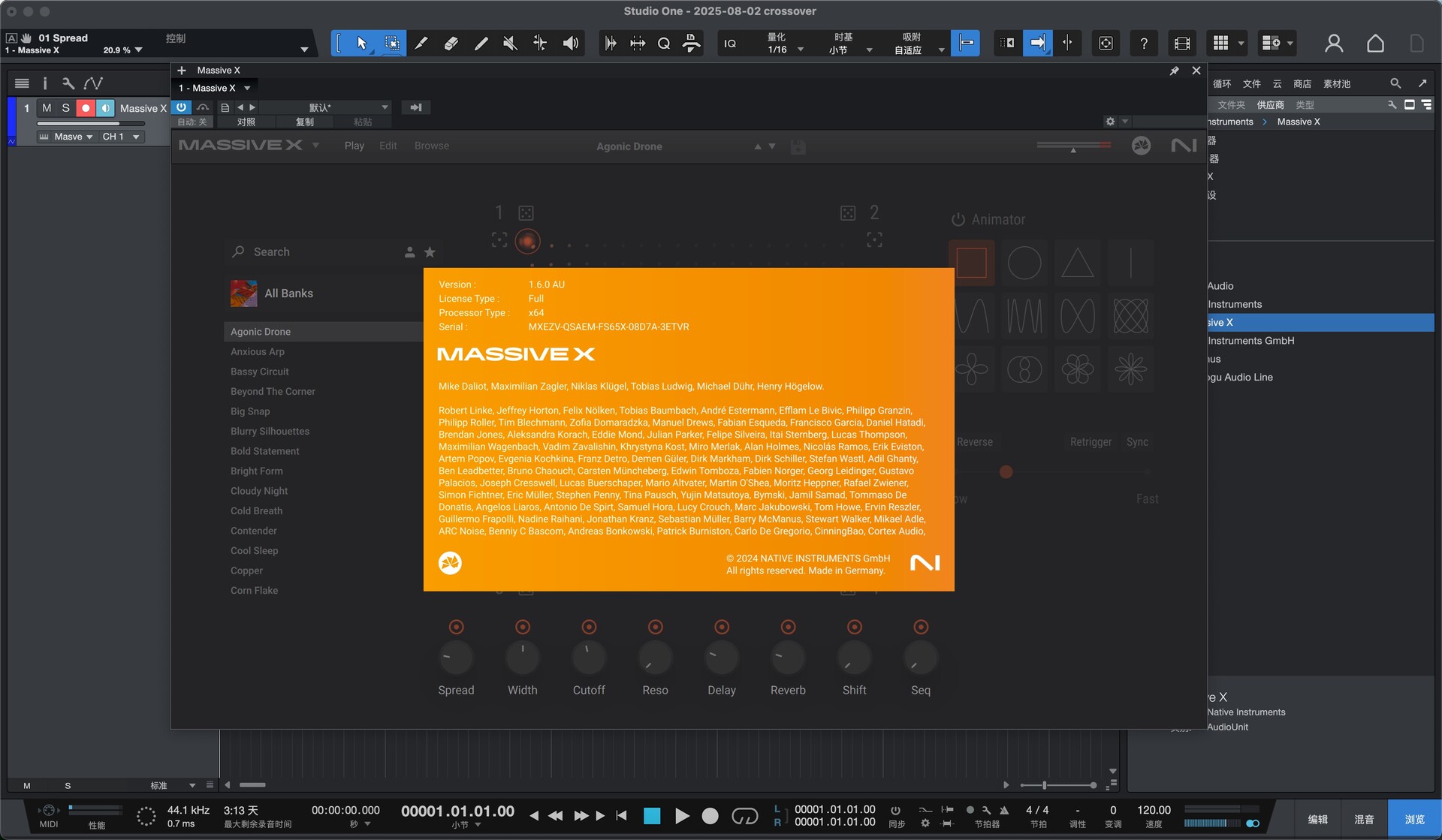Select the Arrow tool in the toolbar

[x=362, y=43]
